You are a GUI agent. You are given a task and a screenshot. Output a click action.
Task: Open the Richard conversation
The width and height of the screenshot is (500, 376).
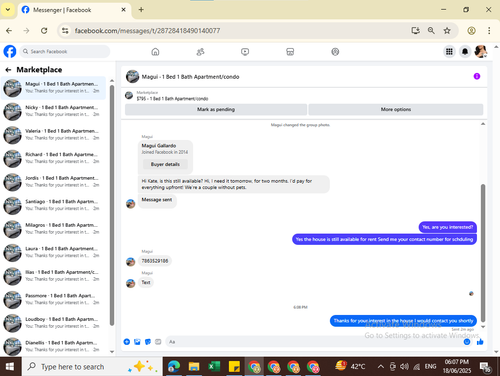tap(53, 158)
